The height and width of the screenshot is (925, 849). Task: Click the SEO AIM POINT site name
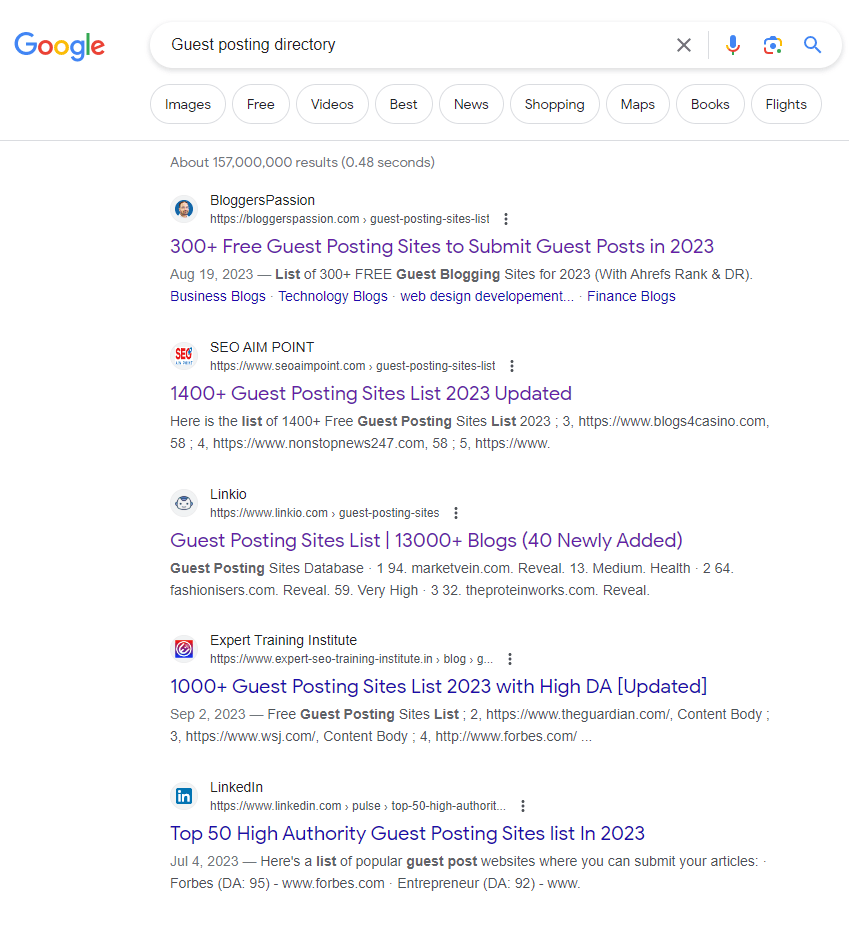coord(262,347)
